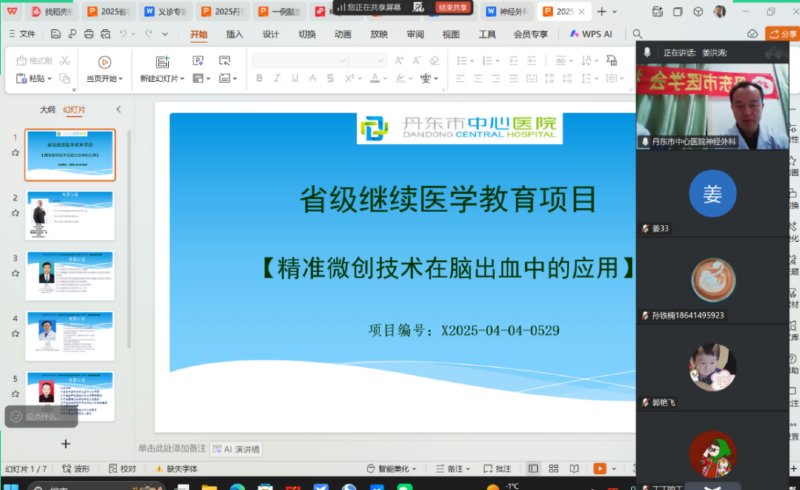This screenshot has width=800, height=490.
Task: Select the slide 3 thumbnail
Action: tap(70, 275)
